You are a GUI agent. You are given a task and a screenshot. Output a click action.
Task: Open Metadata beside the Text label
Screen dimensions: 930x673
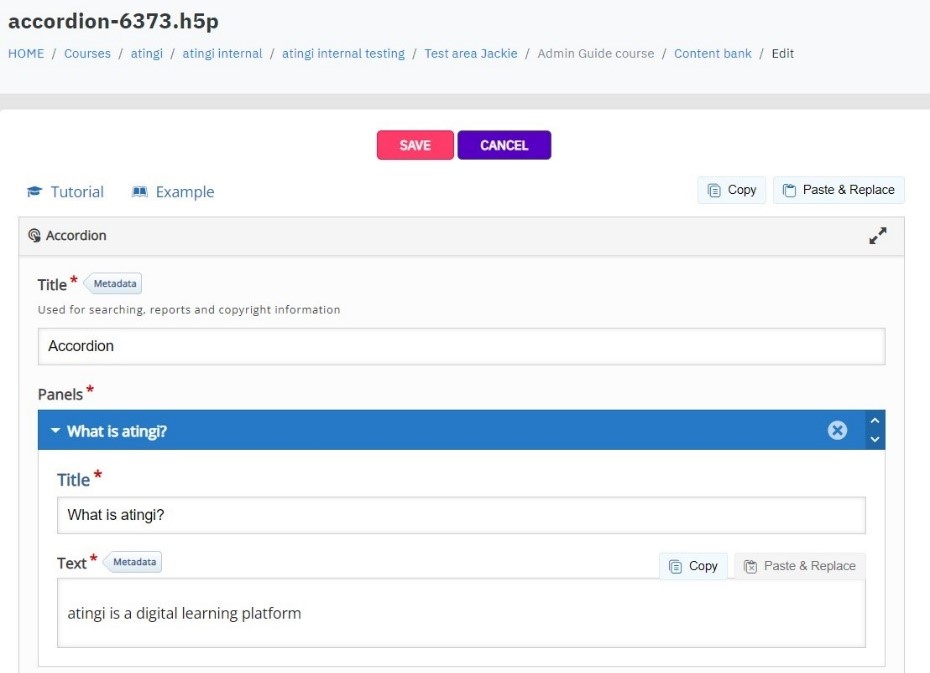tap(133, 562)
